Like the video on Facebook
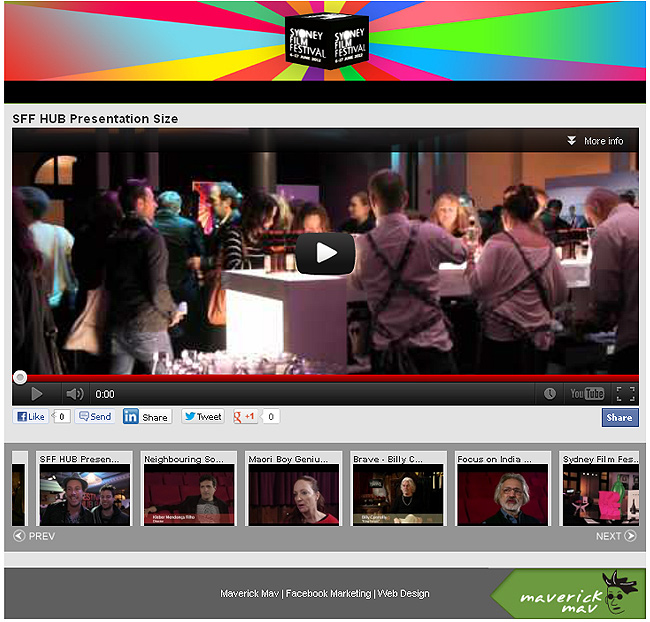 tap(31, 416)
